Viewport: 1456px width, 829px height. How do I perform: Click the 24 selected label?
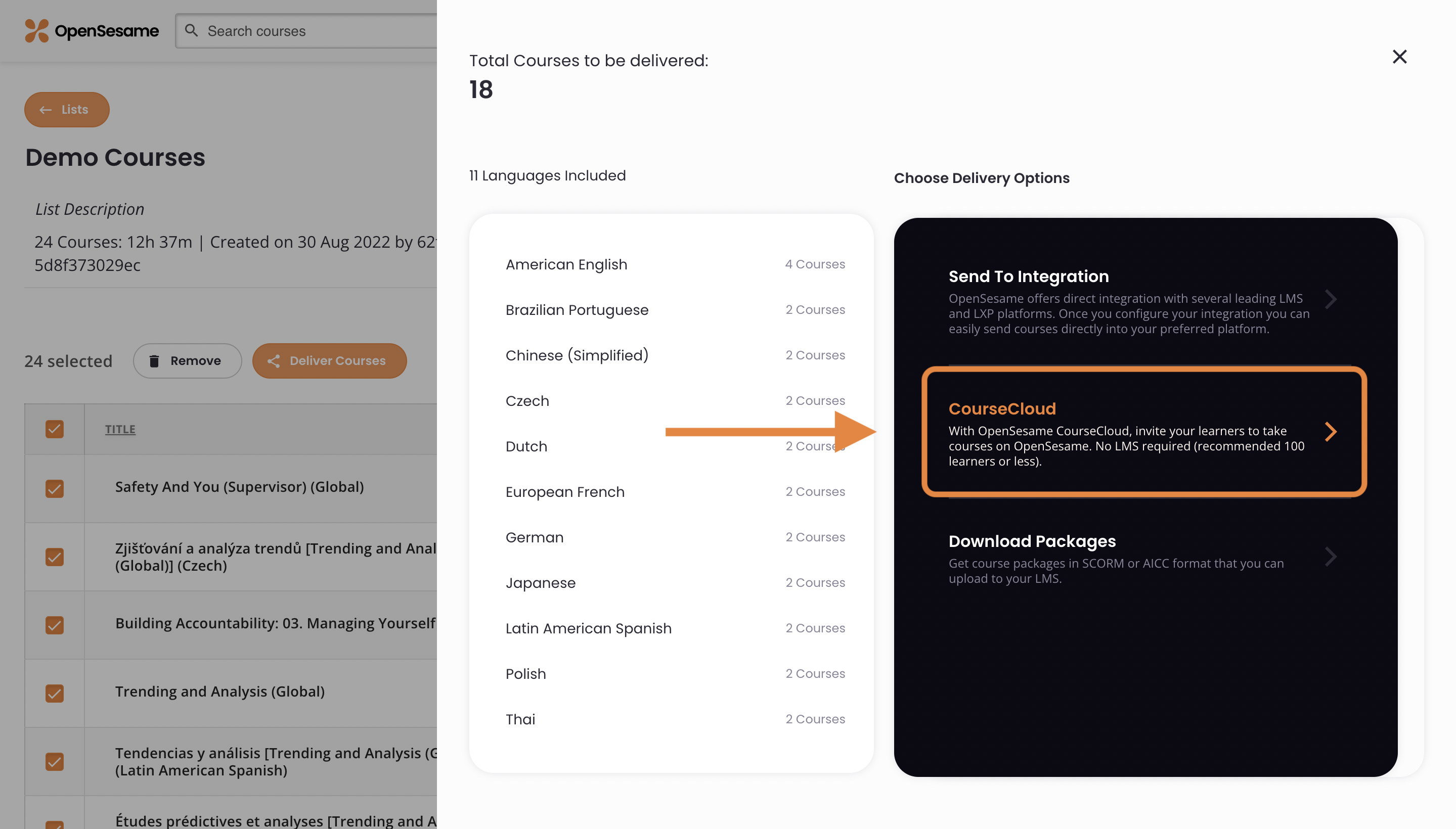pyautogui.click(x=68, y=361)
